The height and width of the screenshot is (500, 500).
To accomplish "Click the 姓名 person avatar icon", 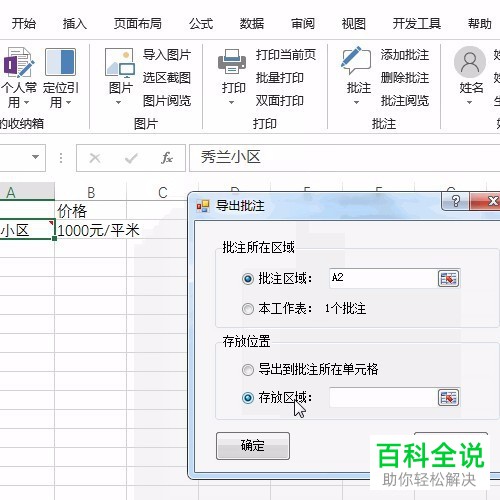I will (470, 62).
